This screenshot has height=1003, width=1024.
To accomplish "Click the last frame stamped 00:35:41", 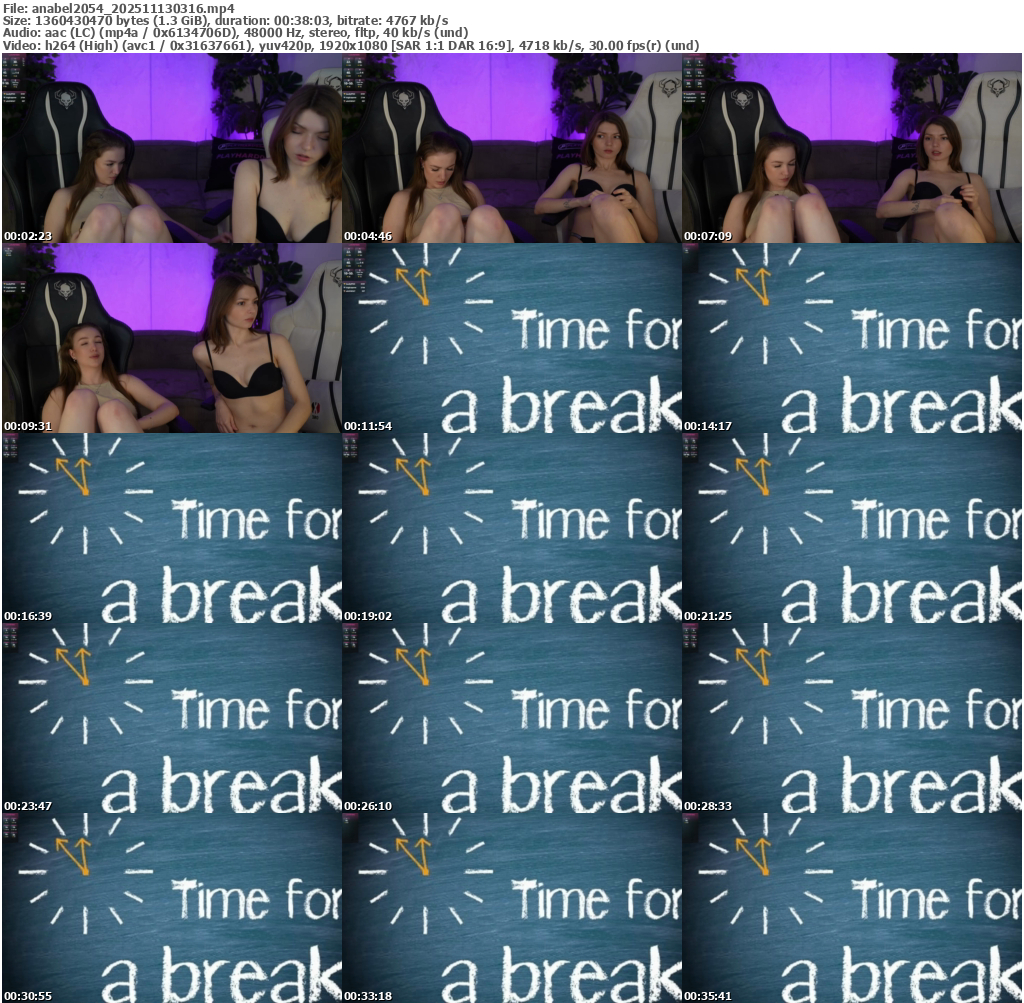I will click(x=852, y=908).
